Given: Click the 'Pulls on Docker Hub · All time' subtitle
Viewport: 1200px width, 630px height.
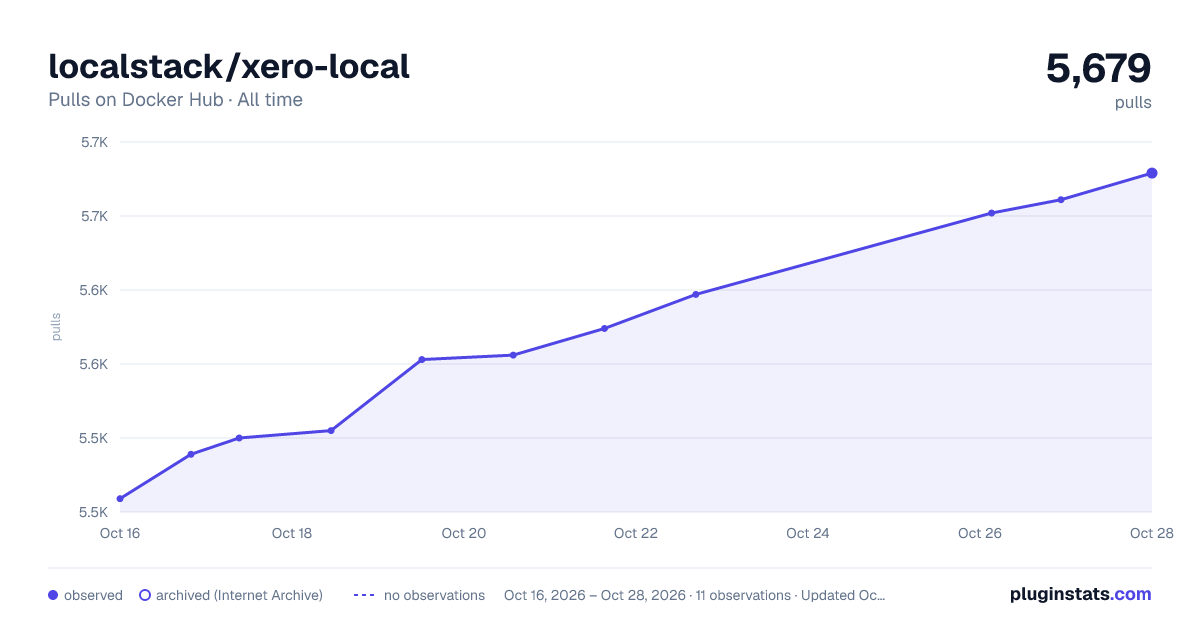Looking at the screenshot, I should click(175, 100).
